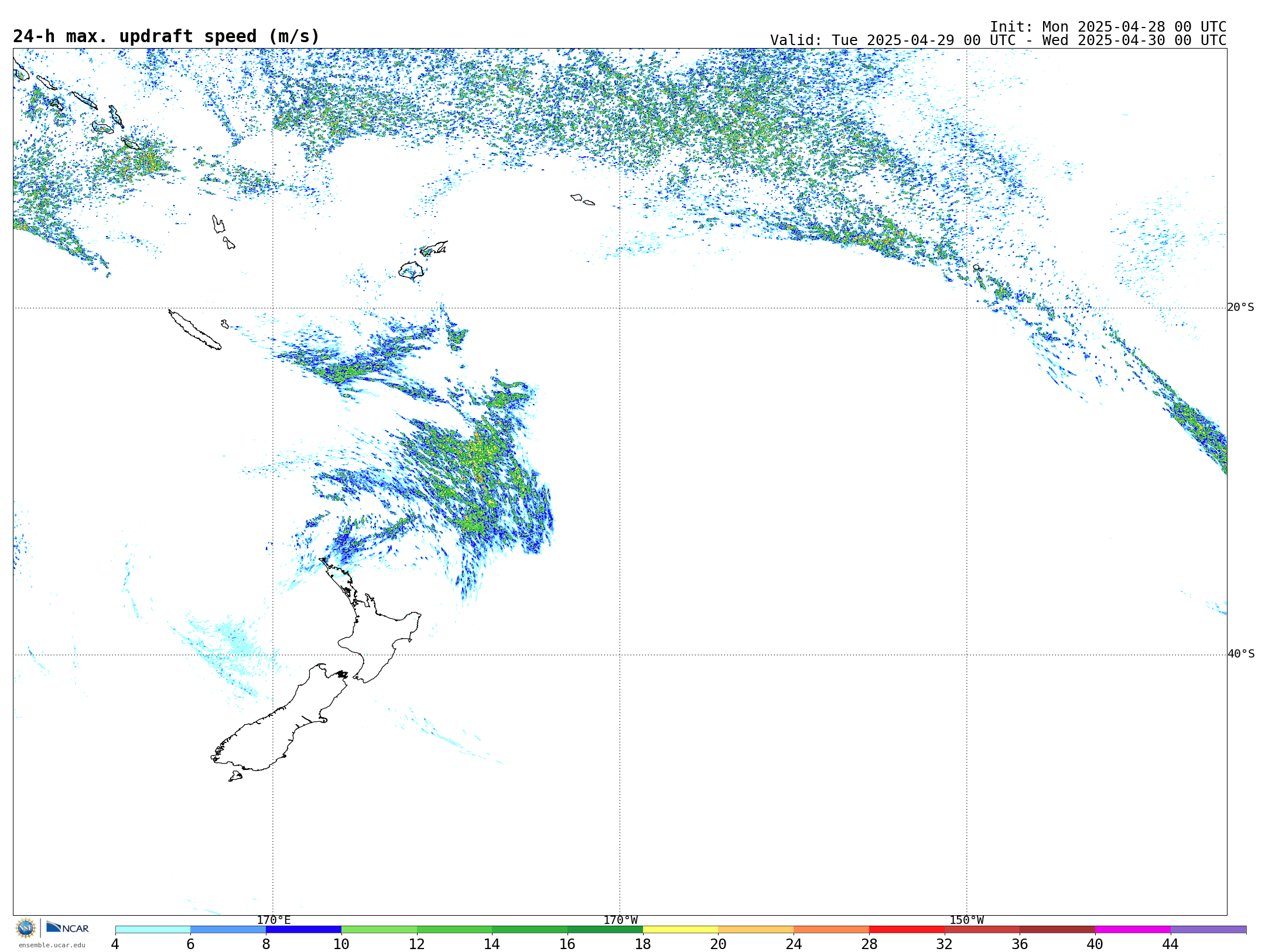1265x952 pixels.
Task: Click the New Caledonia island outline
Action: [x=194, y=330]
